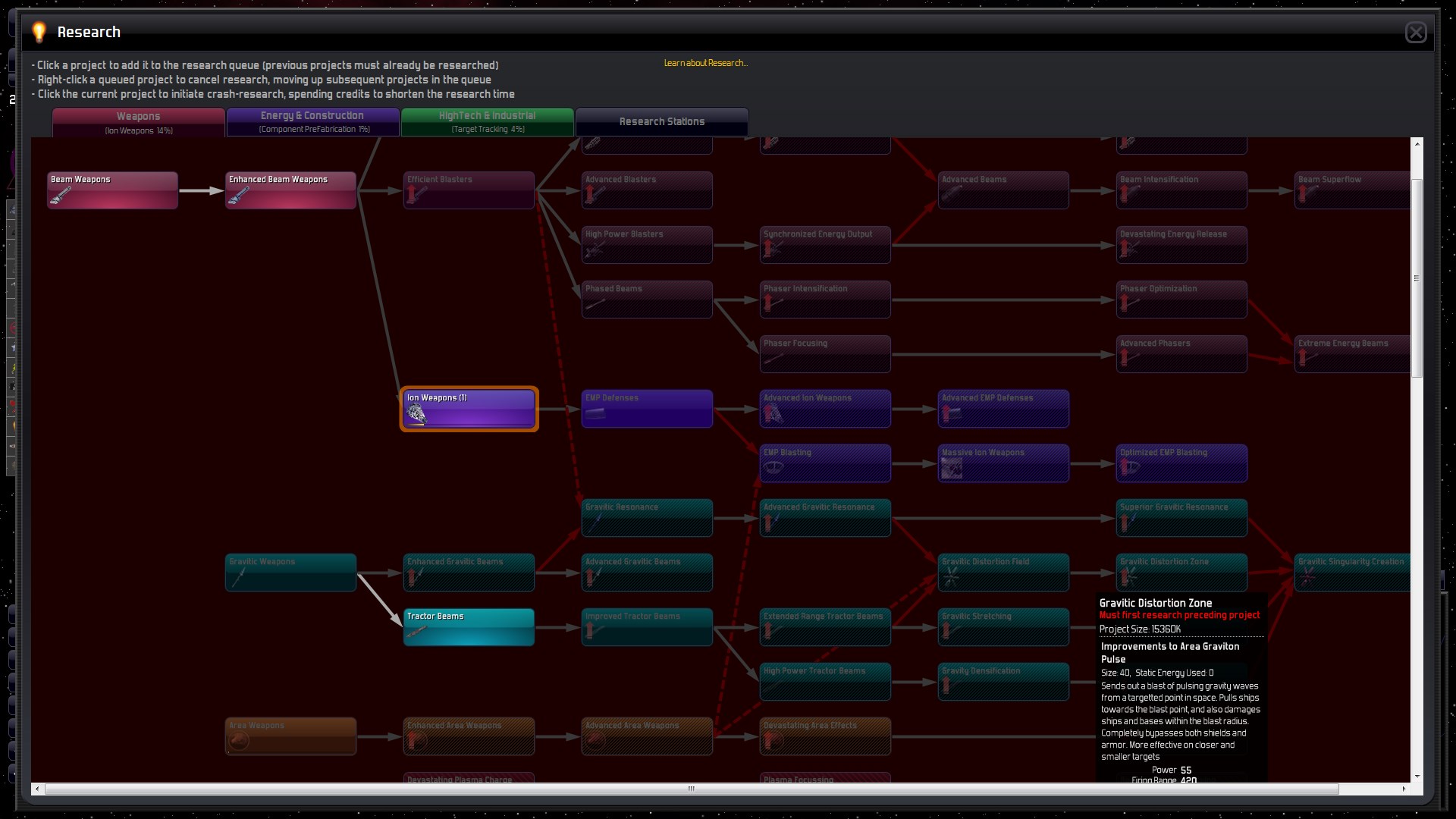Switch to the Weapons tab
Viewport: 1456px width, 819px height.
pos(138,121)
